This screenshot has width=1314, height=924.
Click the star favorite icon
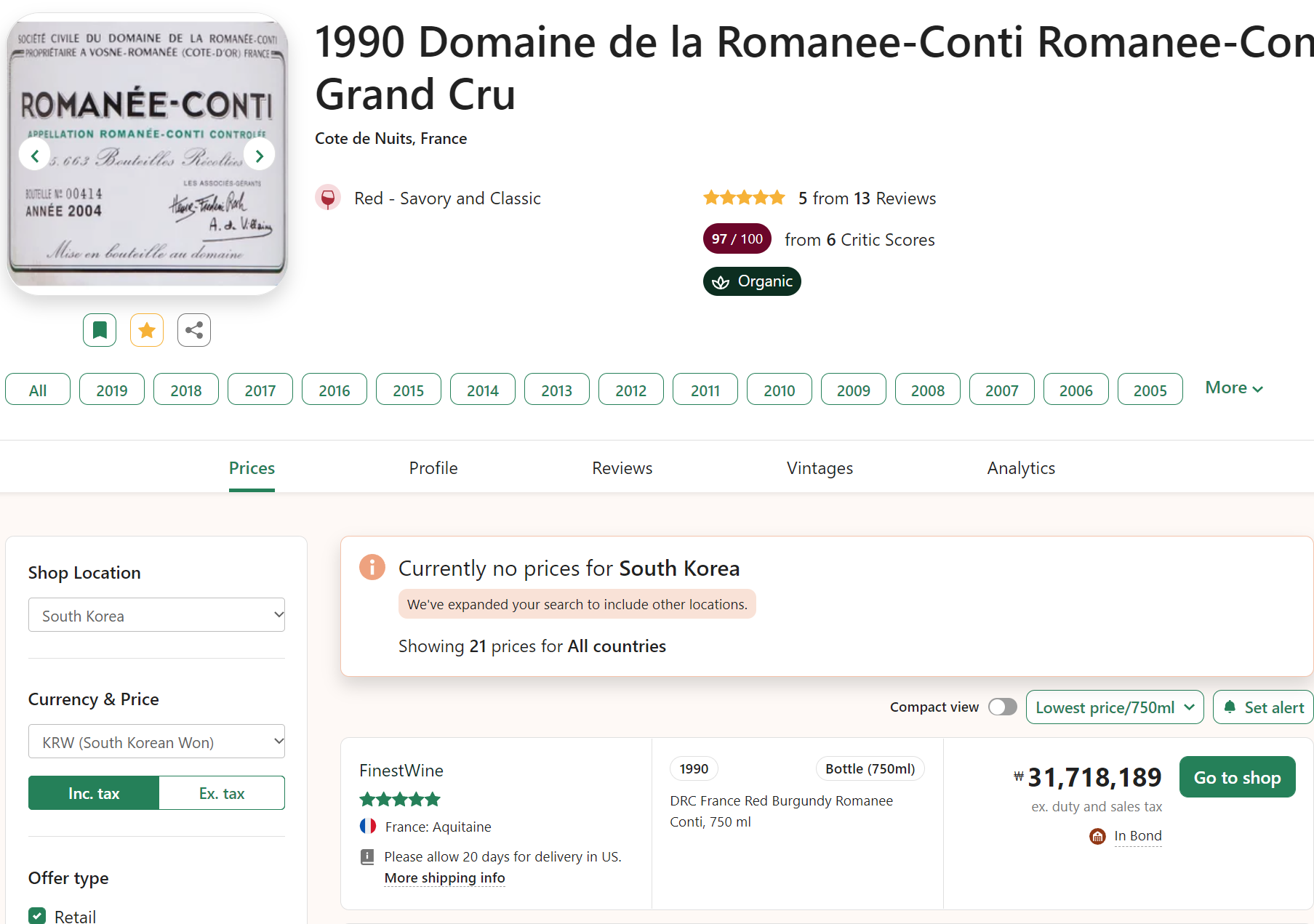[147, 330]
